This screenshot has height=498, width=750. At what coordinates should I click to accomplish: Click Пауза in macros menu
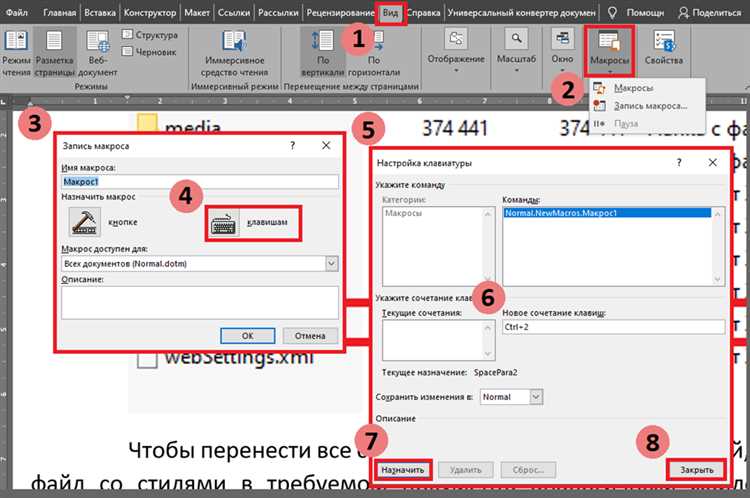(x=626, y=123)
